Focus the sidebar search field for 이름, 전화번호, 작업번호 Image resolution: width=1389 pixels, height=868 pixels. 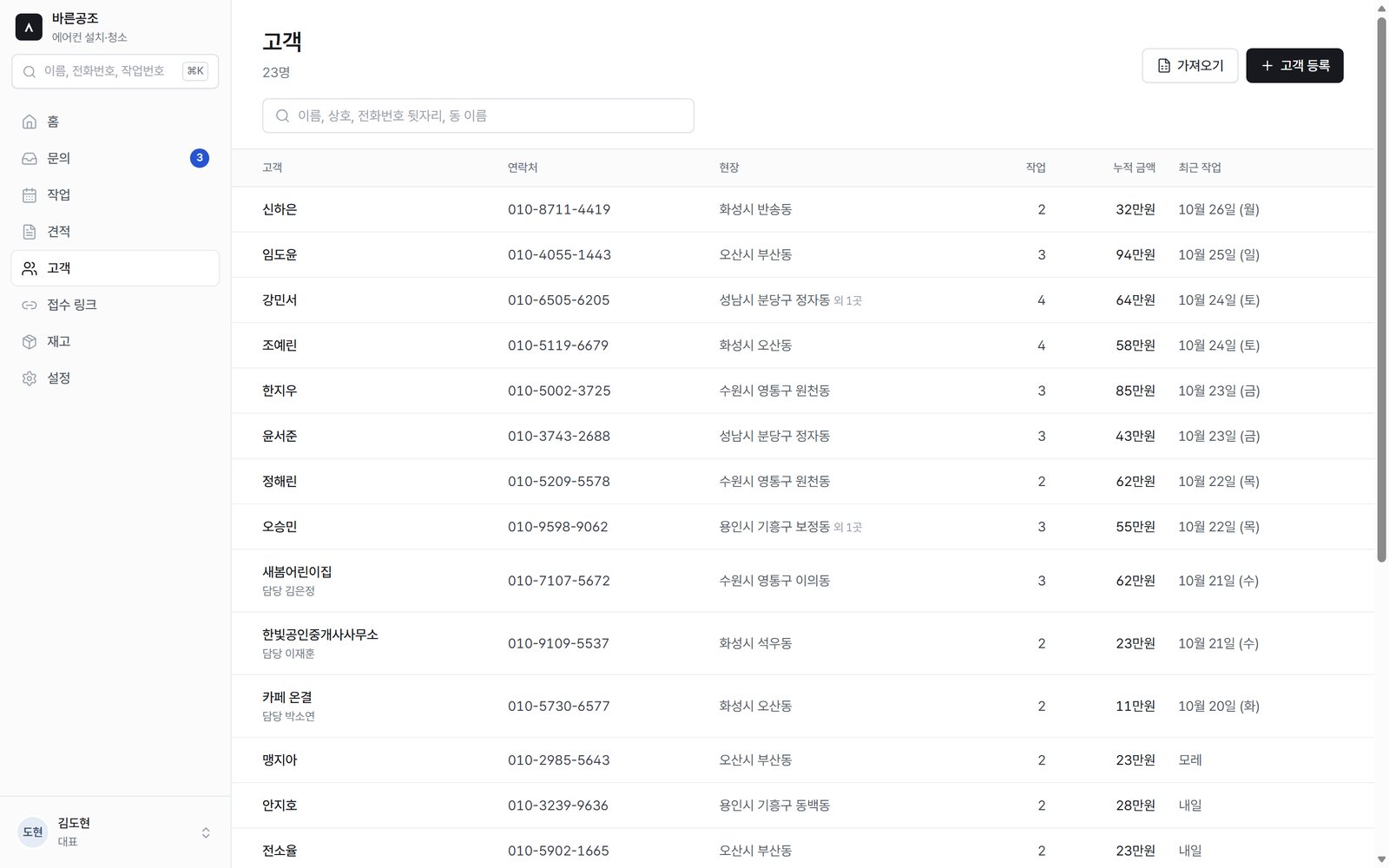(x=115, y=71)
